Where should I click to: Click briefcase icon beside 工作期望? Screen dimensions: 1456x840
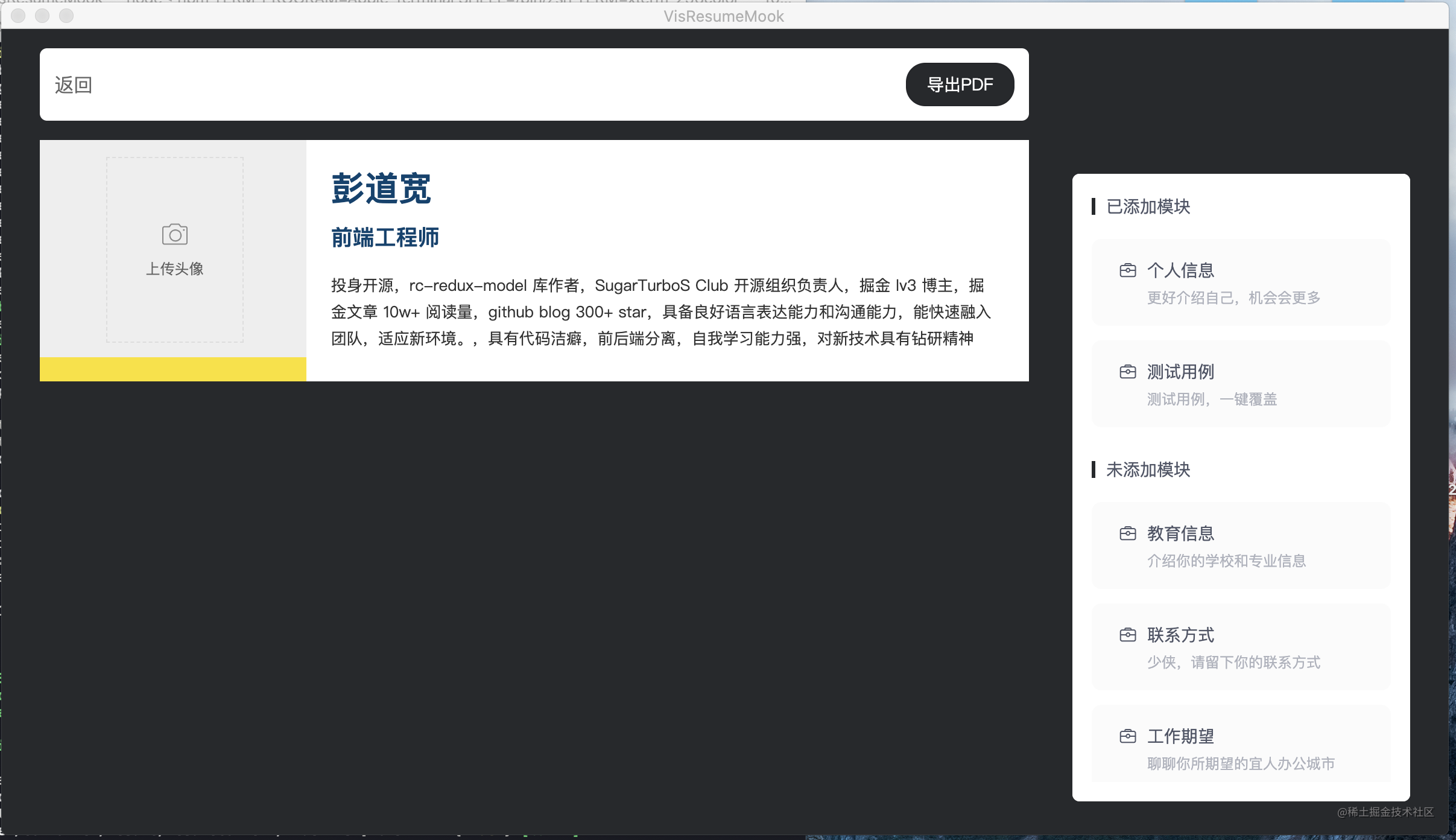tap(1127, 736)
